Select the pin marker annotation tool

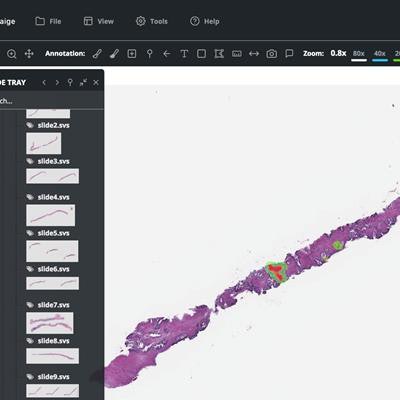point(150,54)
